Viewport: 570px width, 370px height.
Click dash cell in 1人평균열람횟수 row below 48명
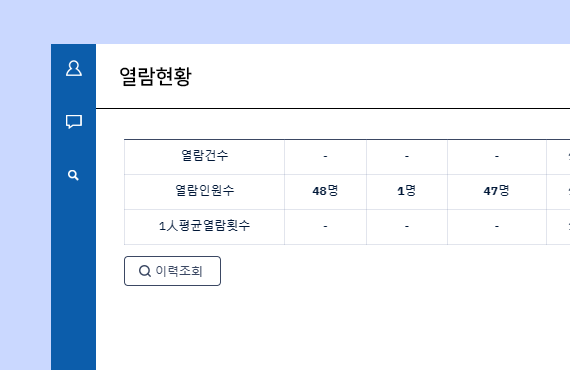(x=325, y=227)
